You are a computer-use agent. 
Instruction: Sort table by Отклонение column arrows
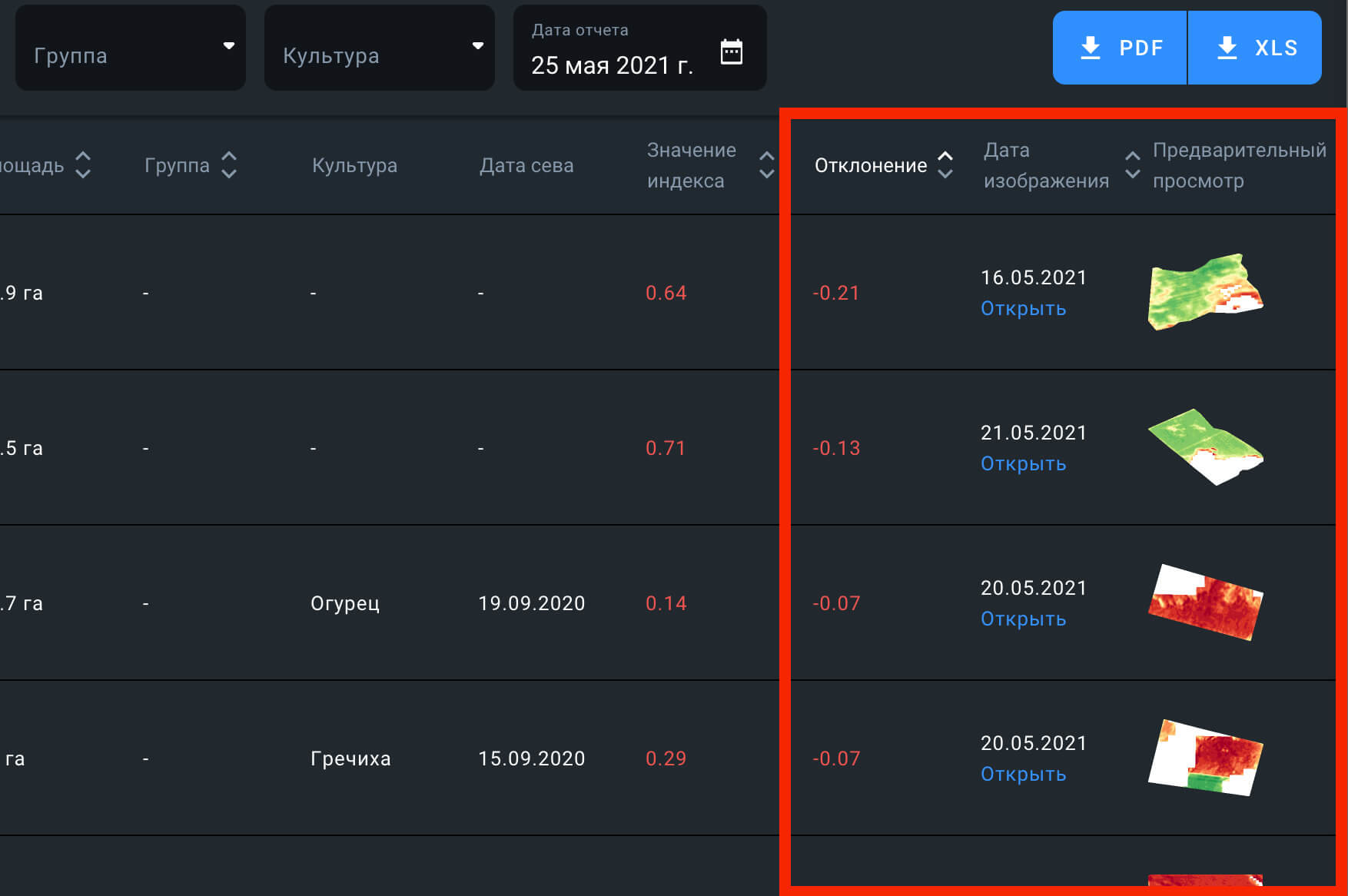pyautogui.click(x=945, y=165)
